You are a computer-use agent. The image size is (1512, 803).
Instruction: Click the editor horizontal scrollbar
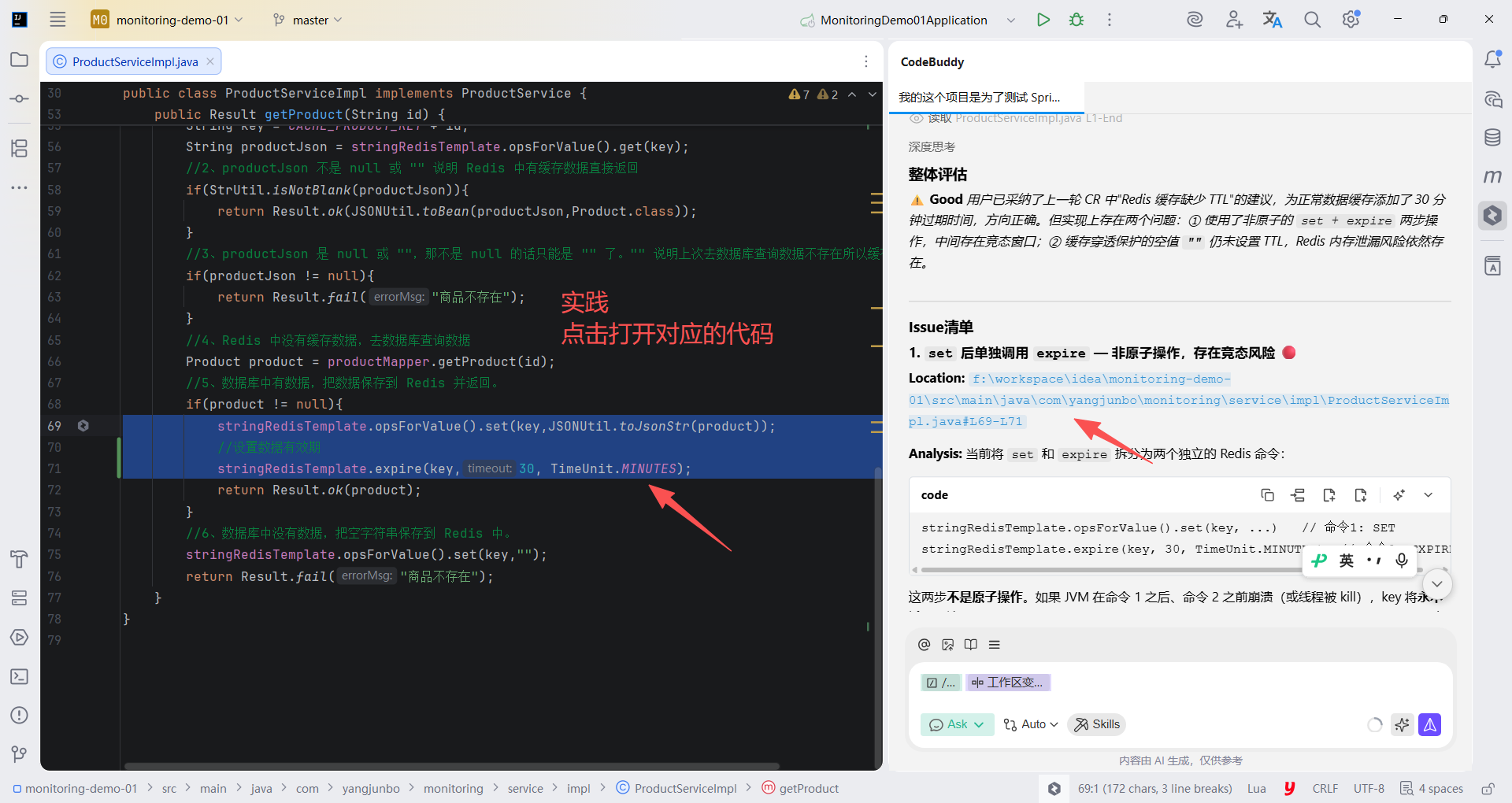point(453,765)
